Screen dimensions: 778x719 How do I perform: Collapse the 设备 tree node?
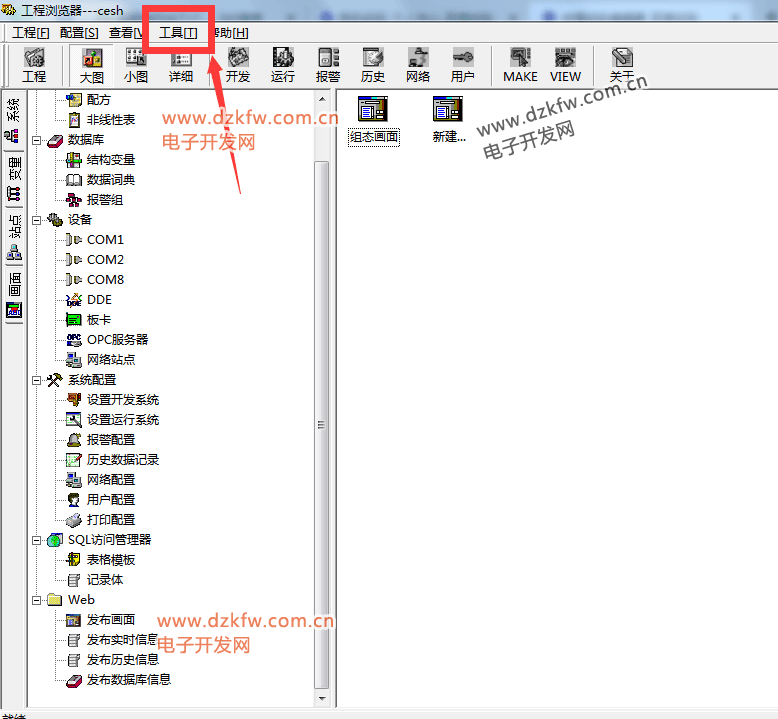[37, 220]
